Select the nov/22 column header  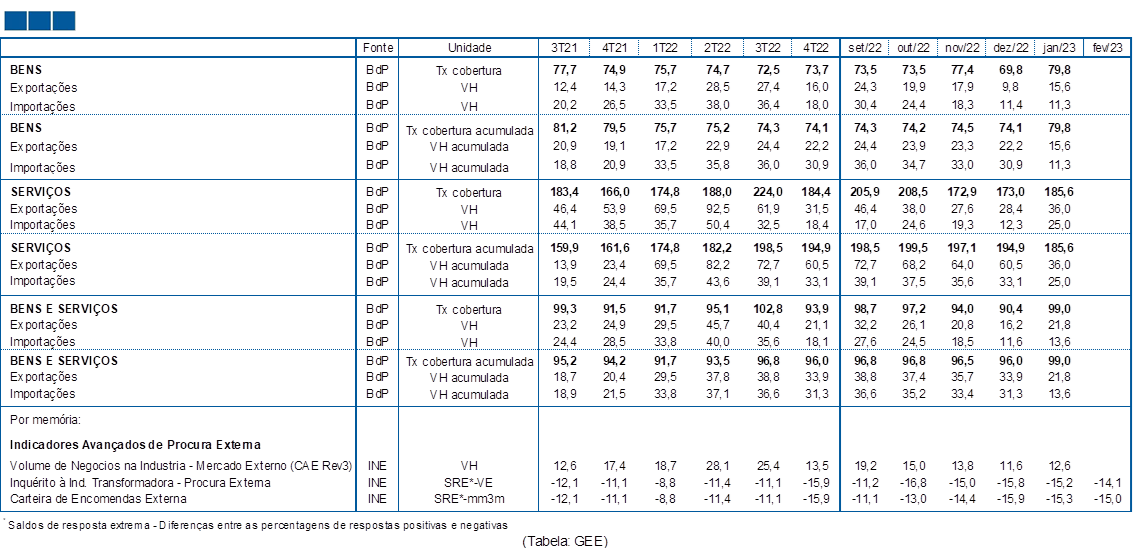coord(962,48)
